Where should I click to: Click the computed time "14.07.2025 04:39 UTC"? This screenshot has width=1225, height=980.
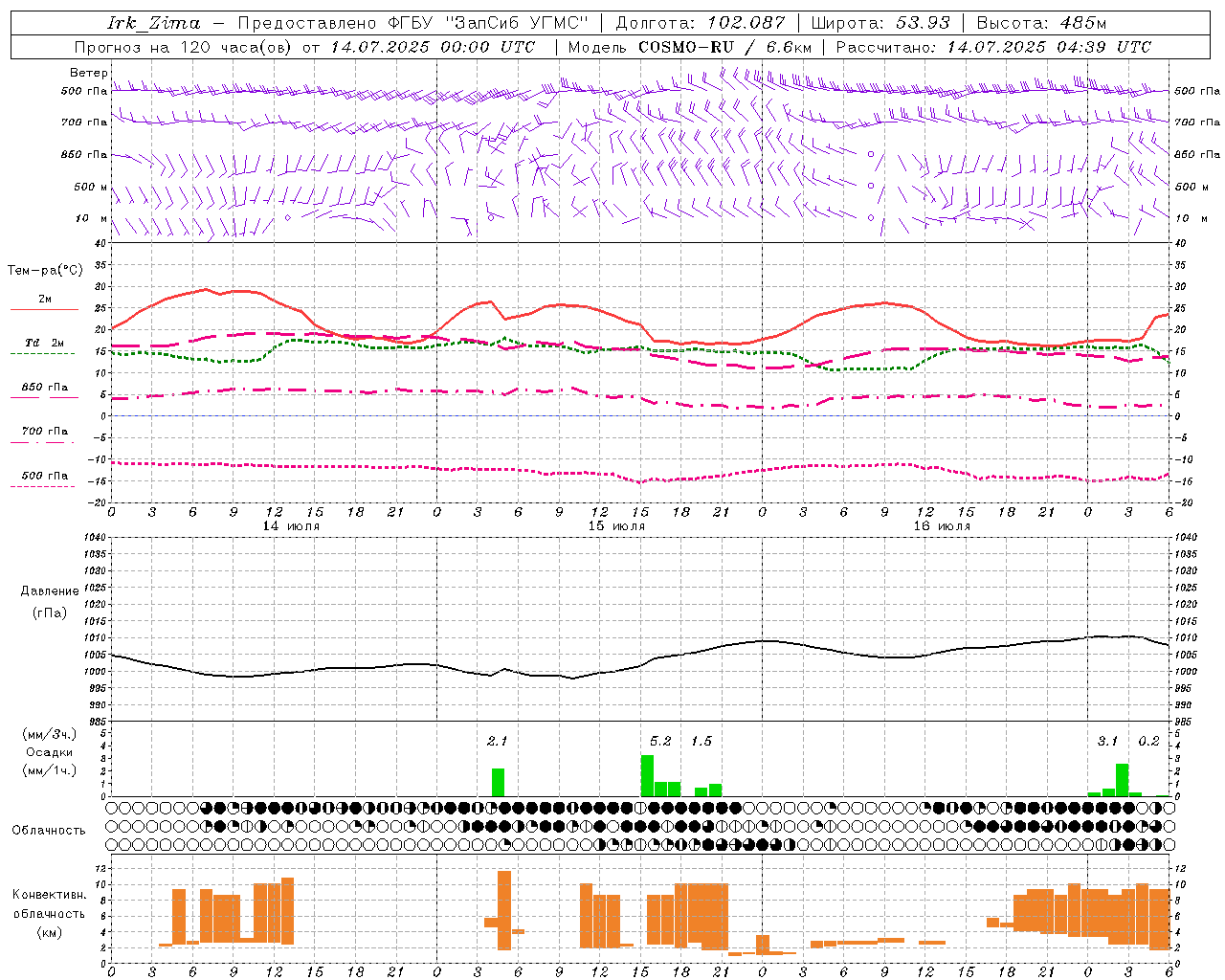pyautogui.click(x=1049, y=47)
